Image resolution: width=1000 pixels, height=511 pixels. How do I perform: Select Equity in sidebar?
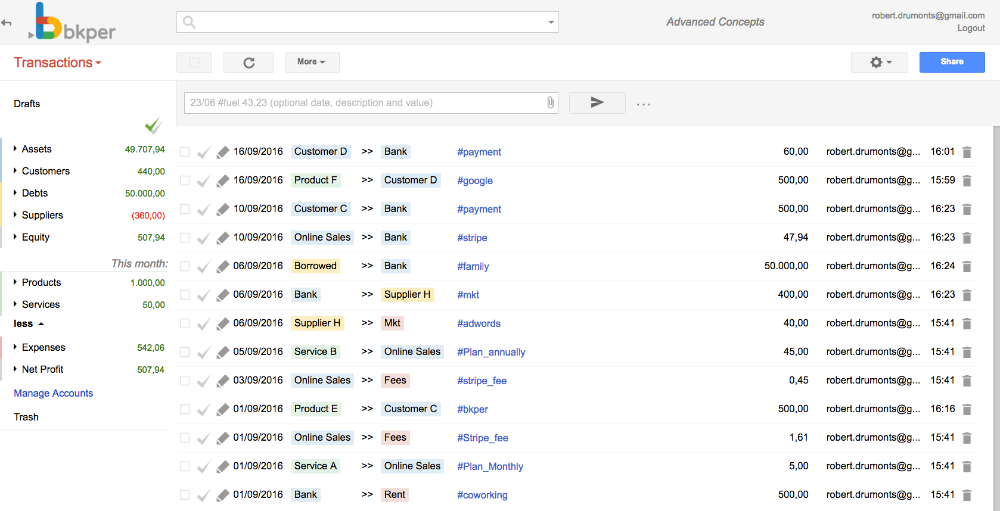tap(36, 237)
